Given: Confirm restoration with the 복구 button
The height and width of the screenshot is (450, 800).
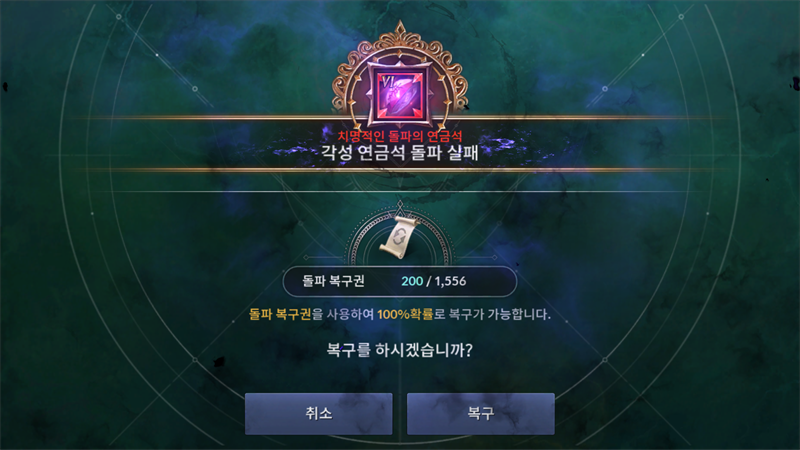Looking at the screenshot, I should click(x=481, y=414).
